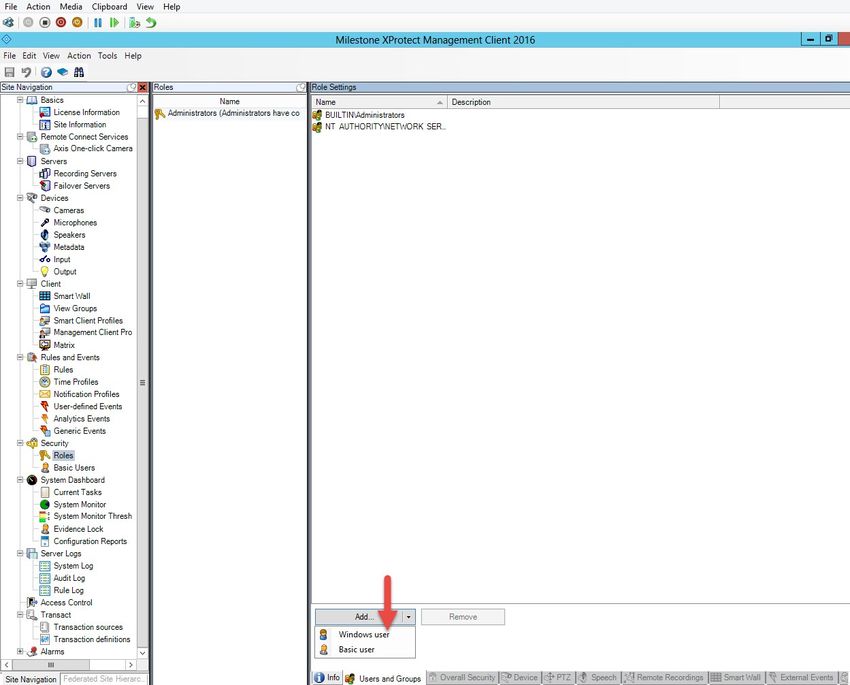Click the Speakers icon in the navigation tree
The height and width of the screenshot is (685, 850).
[45, 235]
